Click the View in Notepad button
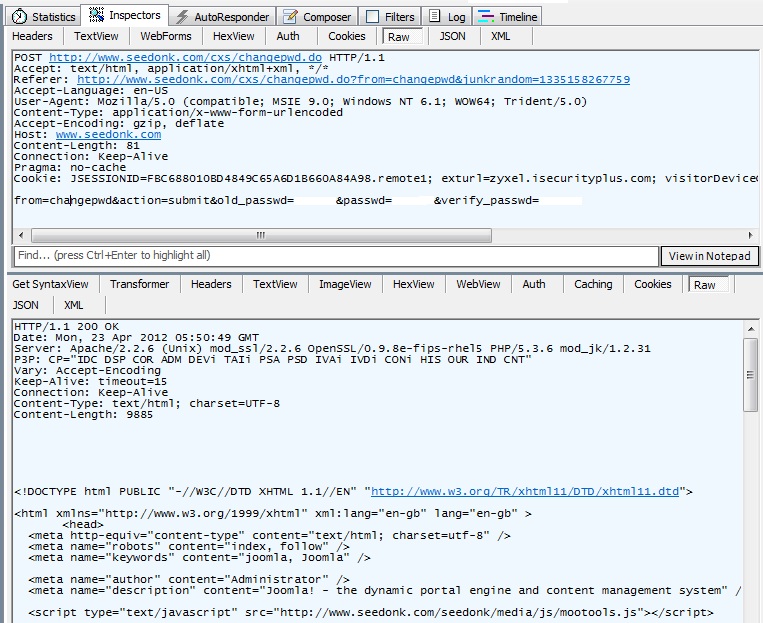Viewport: 763px width, 623px height. pos(709,256)
